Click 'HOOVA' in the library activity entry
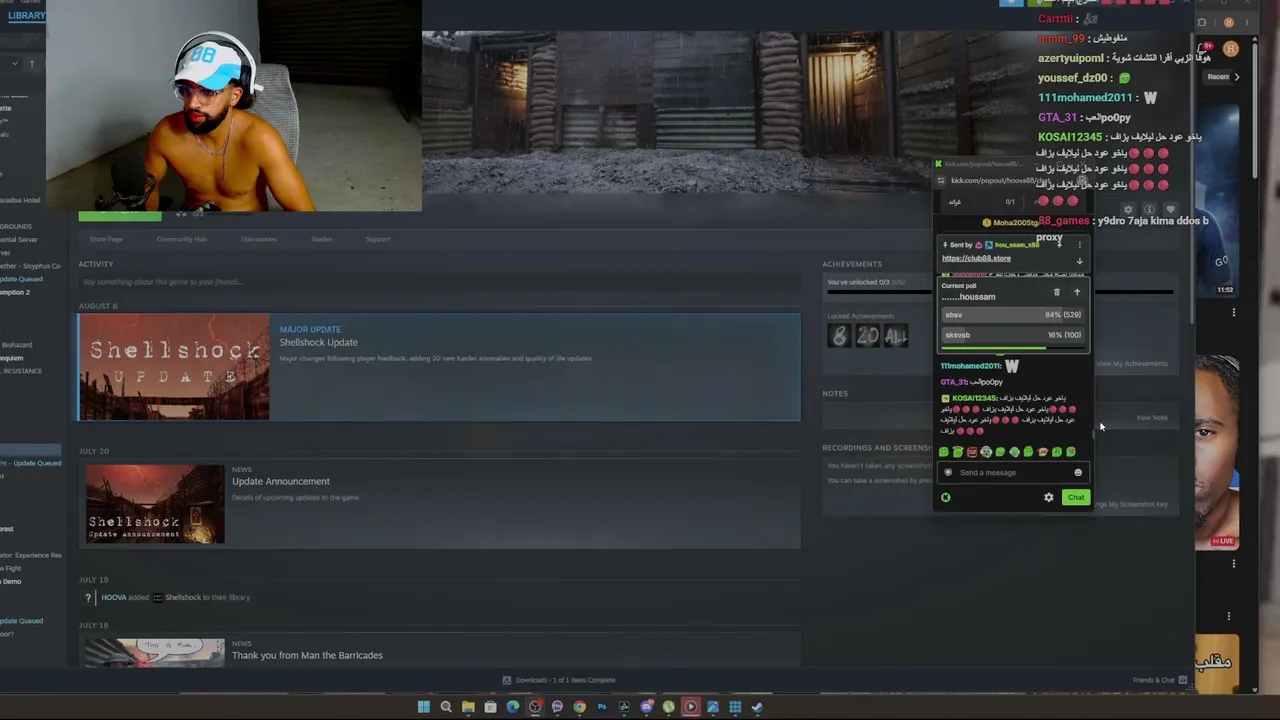The height and width of the screenshot is (720, 1280). coord(114,597)
